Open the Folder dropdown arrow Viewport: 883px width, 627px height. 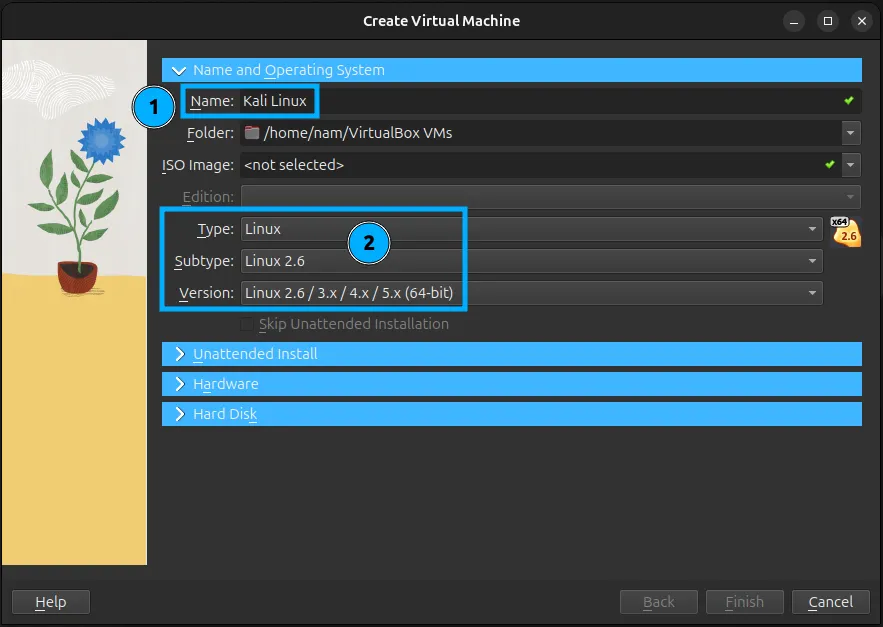[851, 133]
